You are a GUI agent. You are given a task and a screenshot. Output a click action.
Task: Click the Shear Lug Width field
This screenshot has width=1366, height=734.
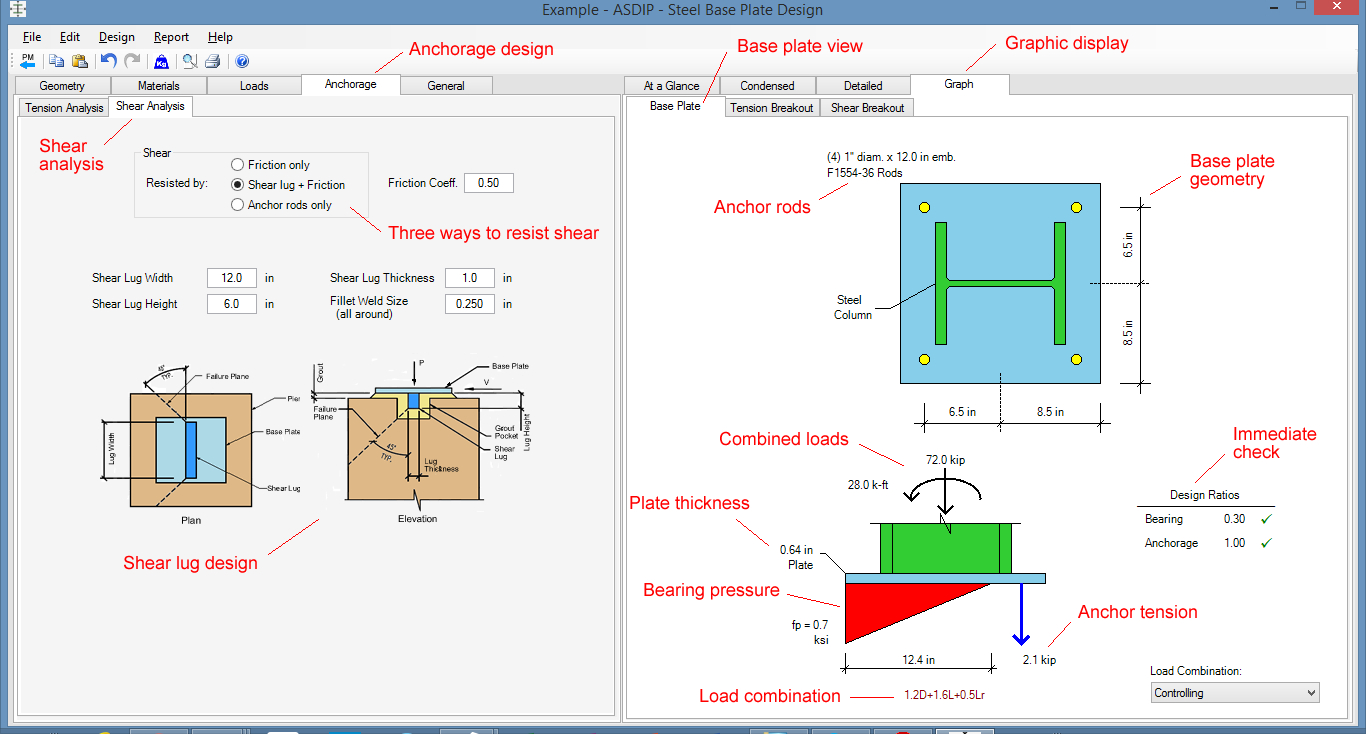click(x=232, y=277)
